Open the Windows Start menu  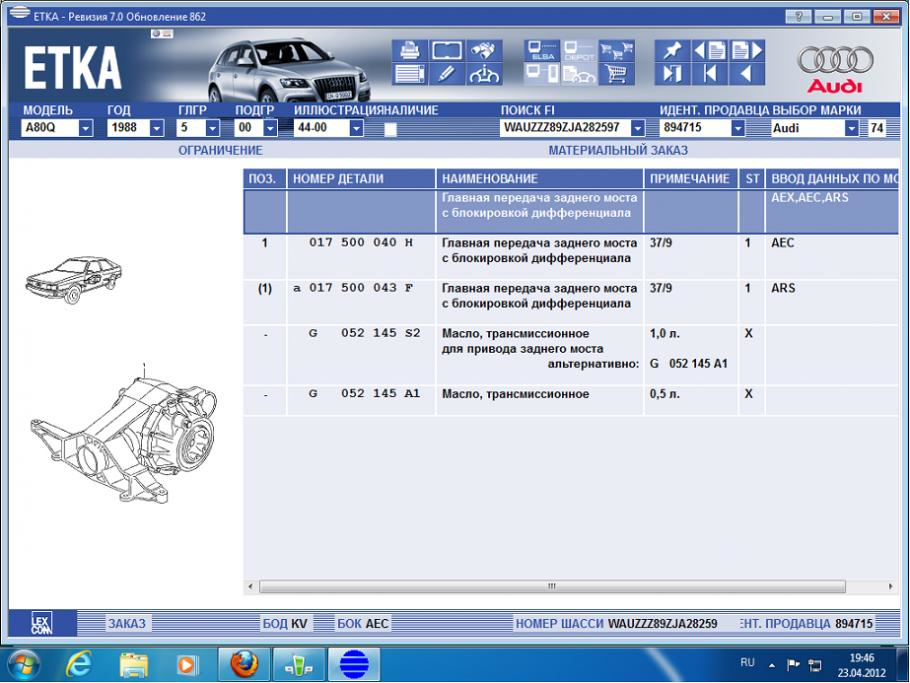pos(24,664)
